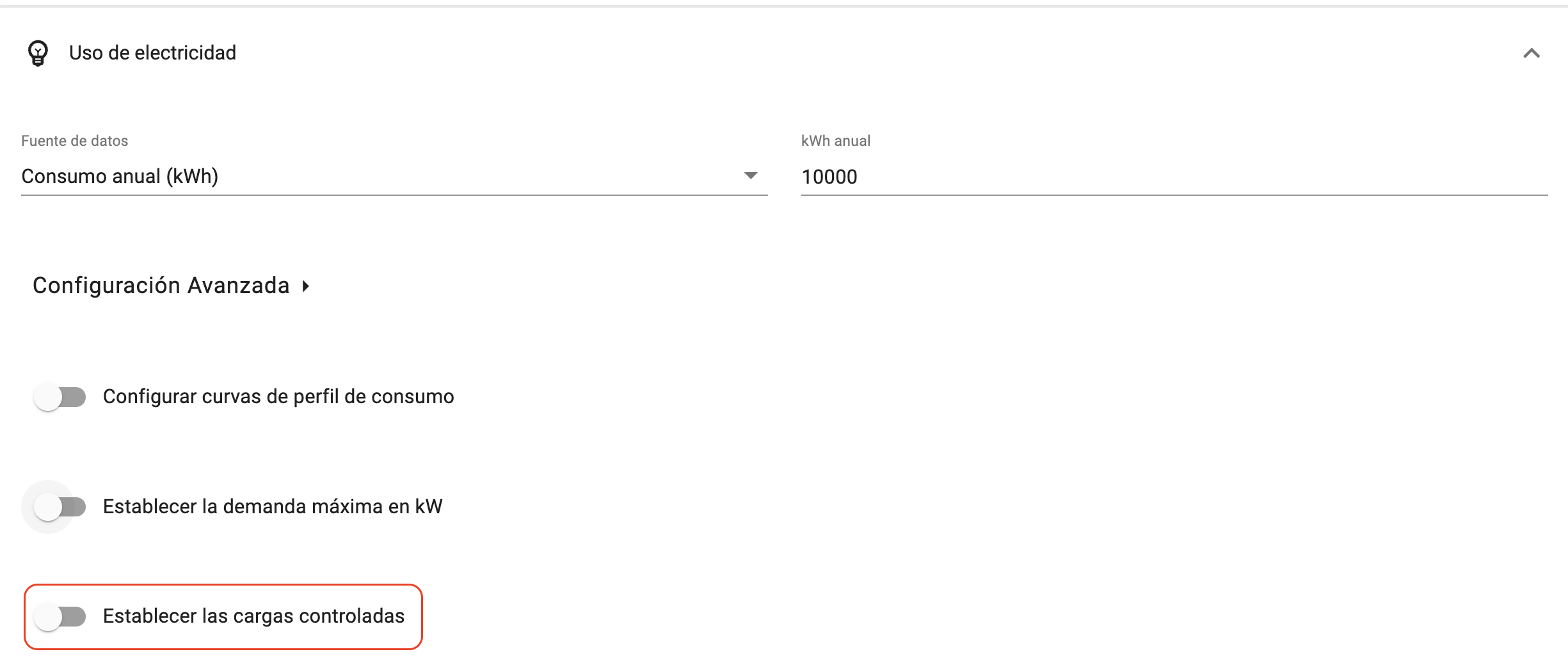The width and height of the screenshot is (1568, 663).
Task: Select the Consumo anual (kWh) combo box
Action: [x=394, y=177]
